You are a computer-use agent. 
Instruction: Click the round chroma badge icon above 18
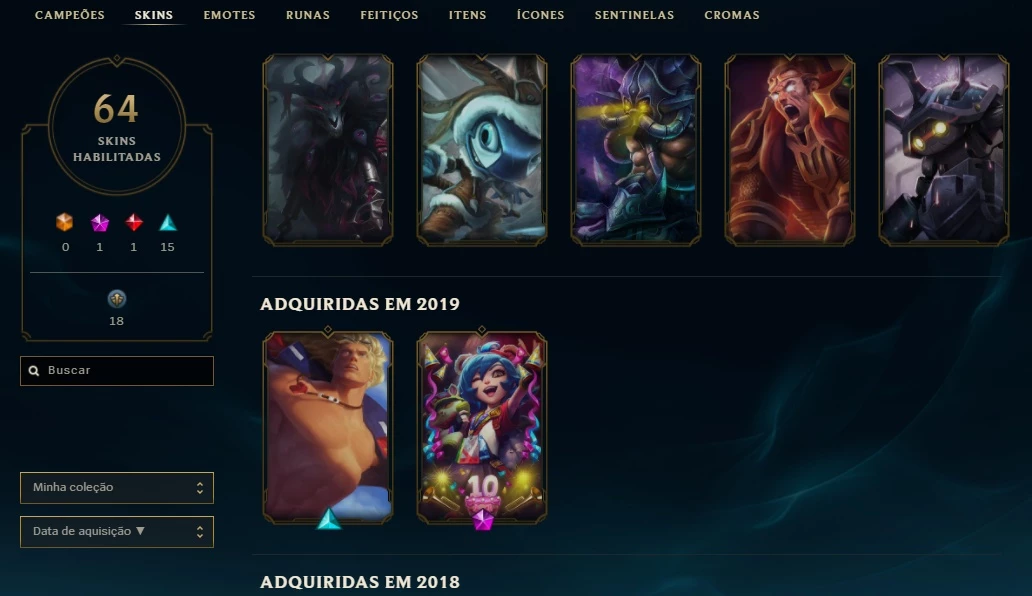coord(116,299)
